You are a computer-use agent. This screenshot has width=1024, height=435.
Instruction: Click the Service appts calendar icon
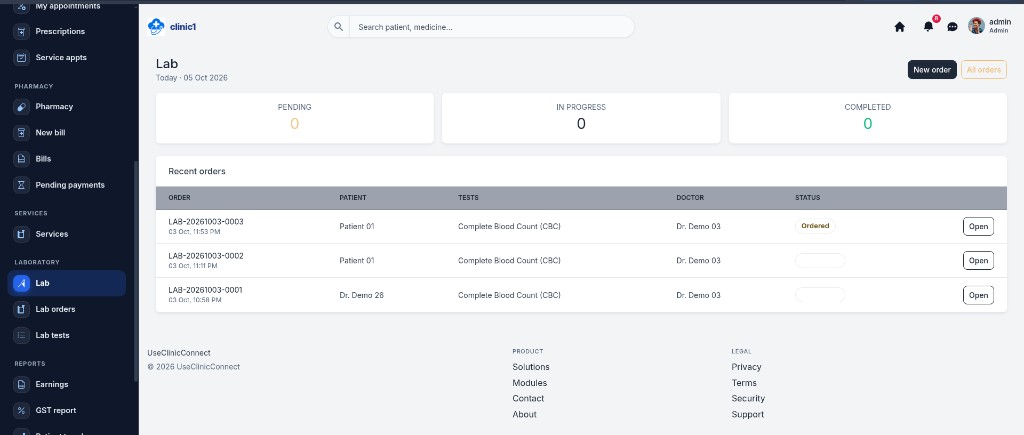click(x=22, y=57)
